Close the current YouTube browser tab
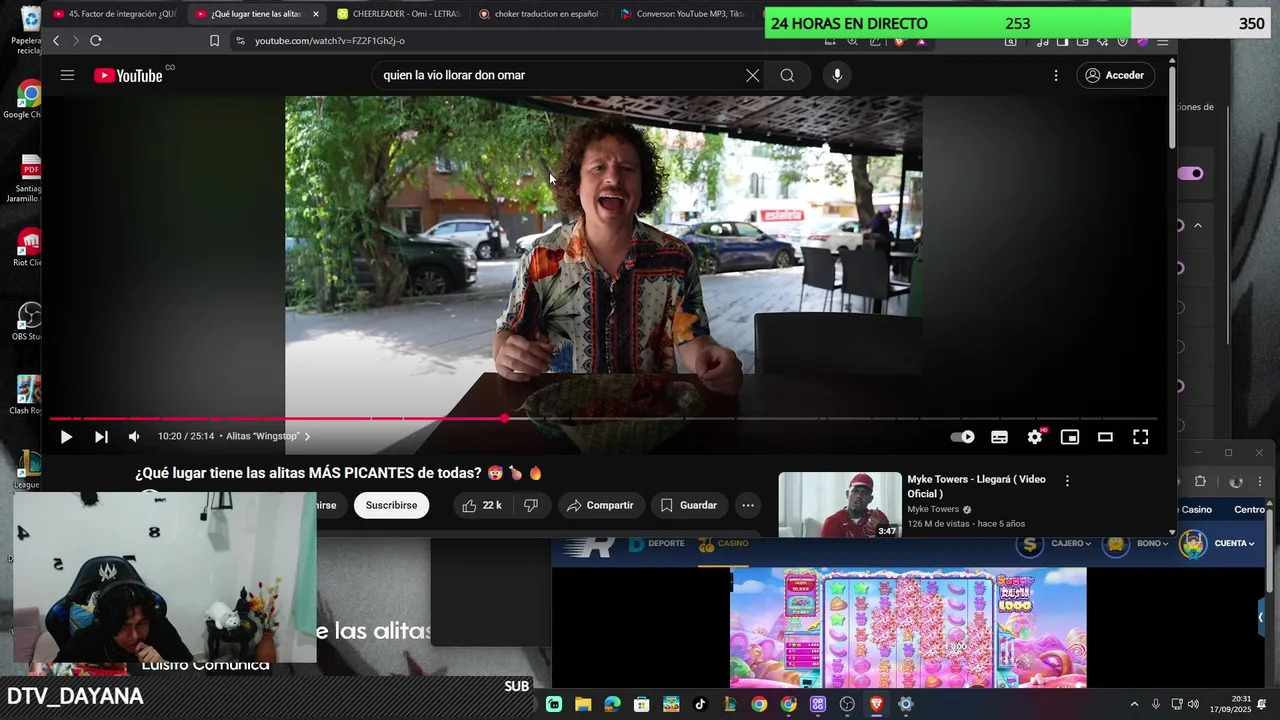The image size is (1280, 720). pyautogui.click(x=316, y=14)
